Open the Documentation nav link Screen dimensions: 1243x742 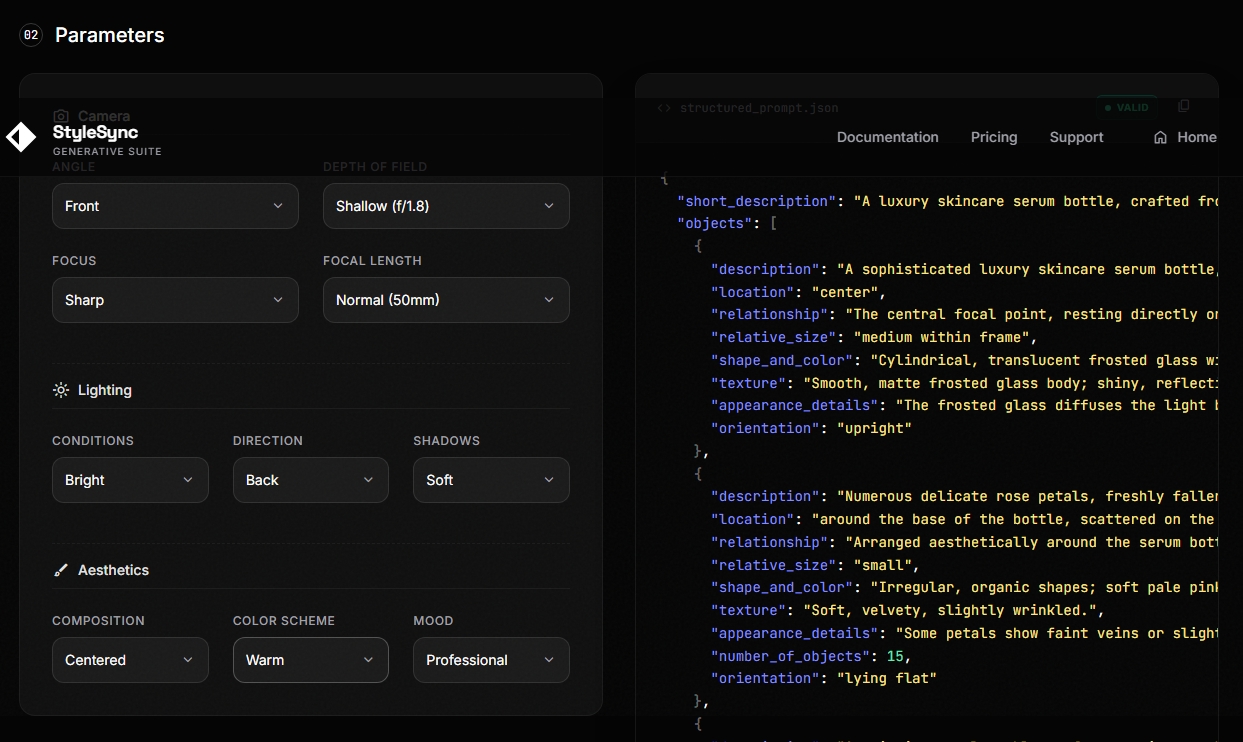pos(888,137)
